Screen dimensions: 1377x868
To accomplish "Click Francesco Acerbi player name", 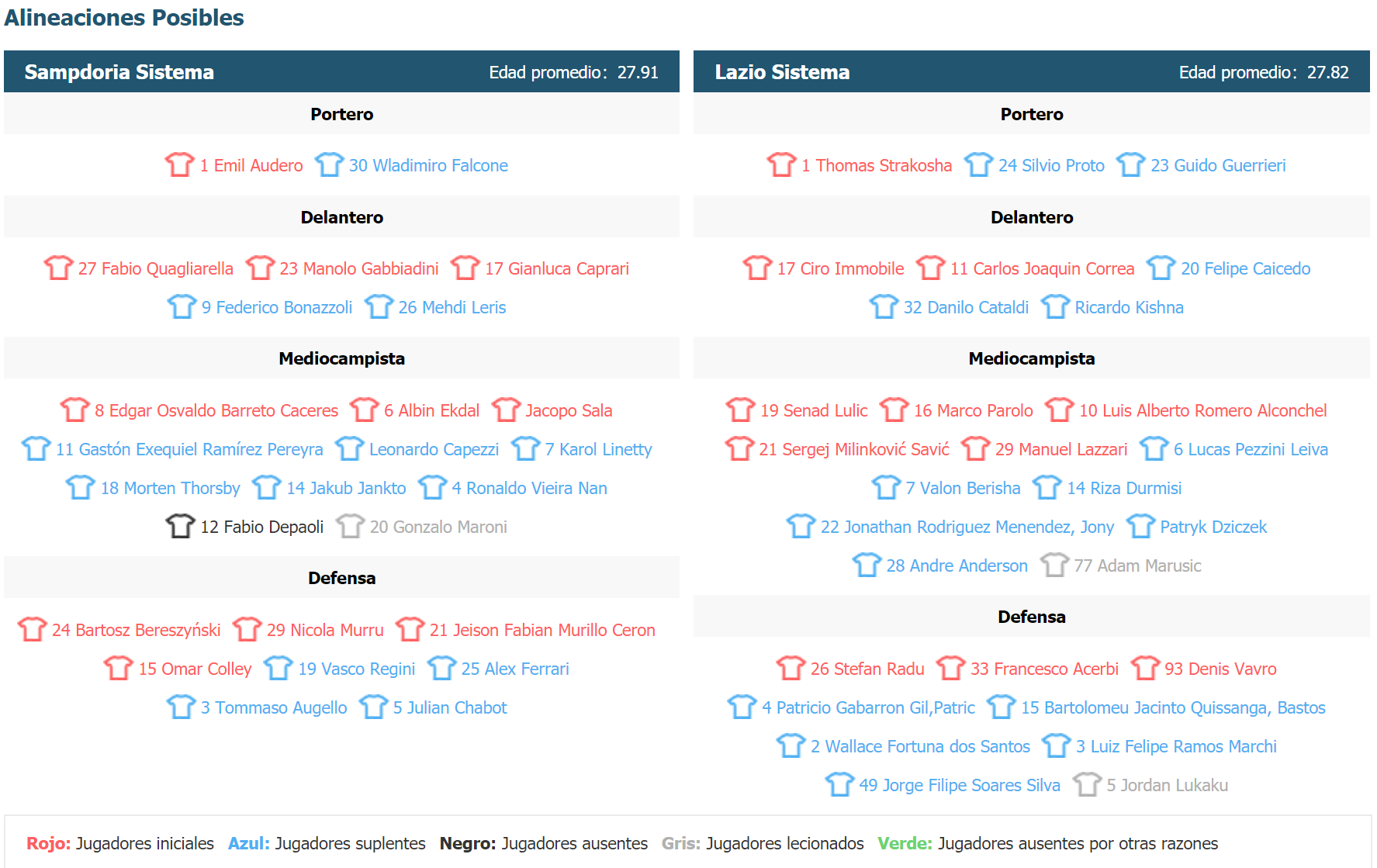I will tap(1044, 669).
